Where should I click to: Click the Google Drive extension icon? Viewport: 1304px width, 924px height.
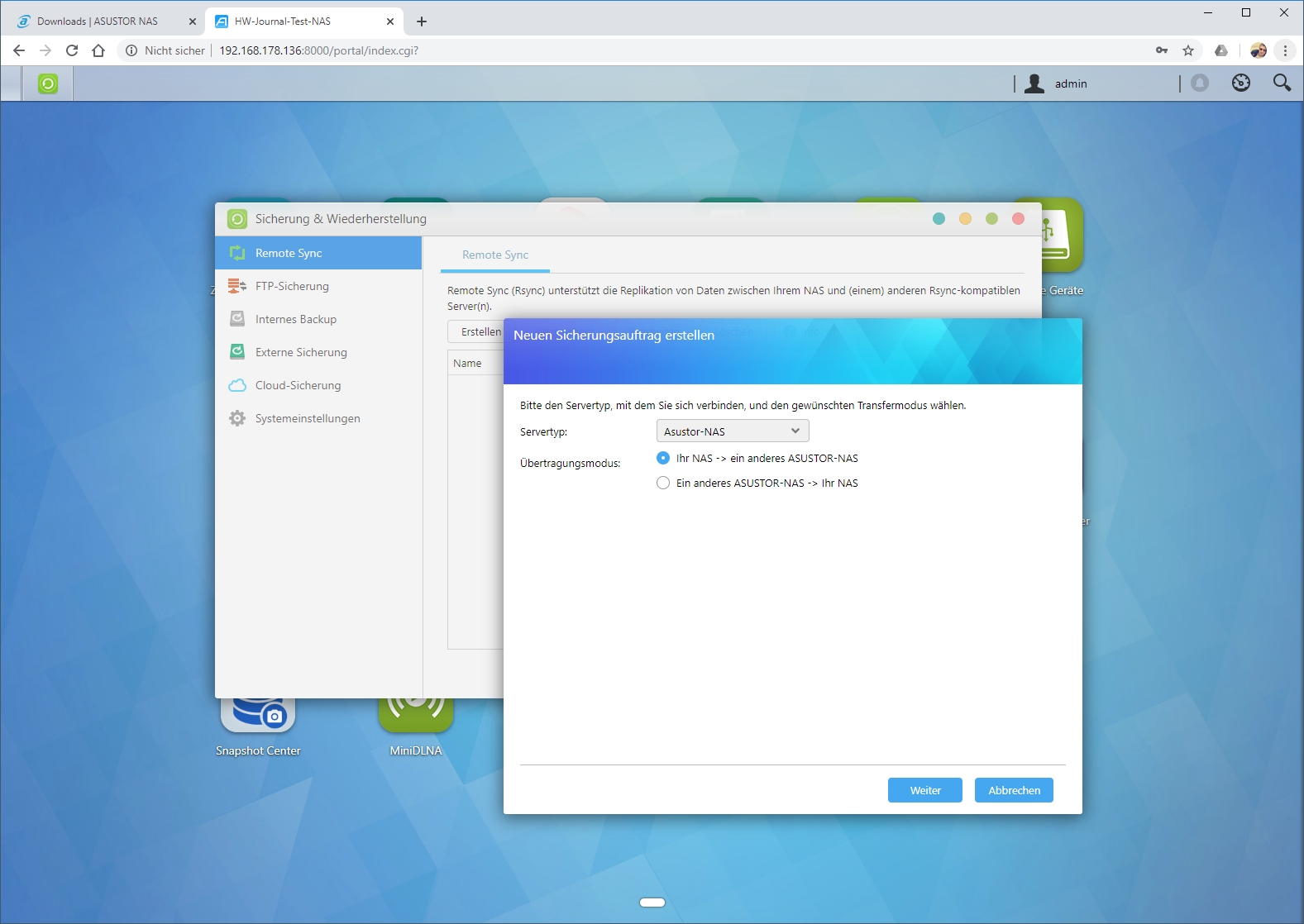coord(1221,50)
